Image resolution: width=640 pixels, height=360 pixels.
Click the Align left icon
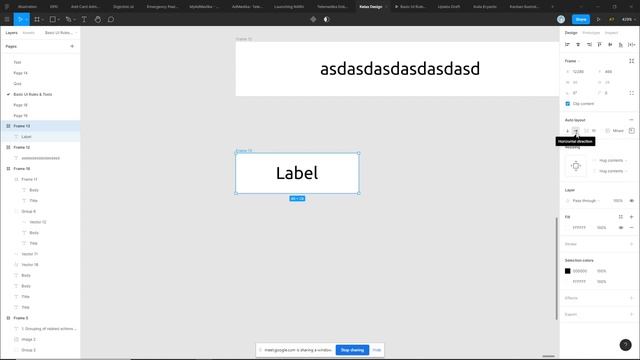tap(567, 44)
